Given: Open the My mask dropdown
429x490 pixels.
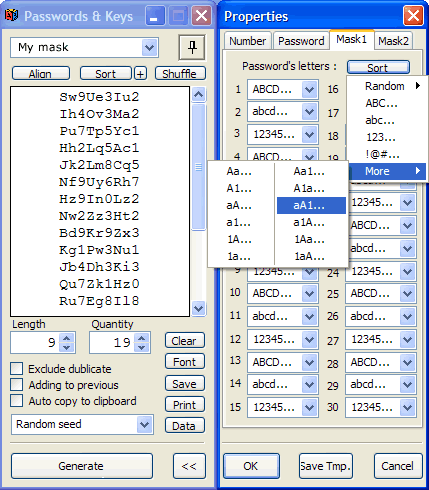Looking at the screenshot, I should [x=149, y=48].
